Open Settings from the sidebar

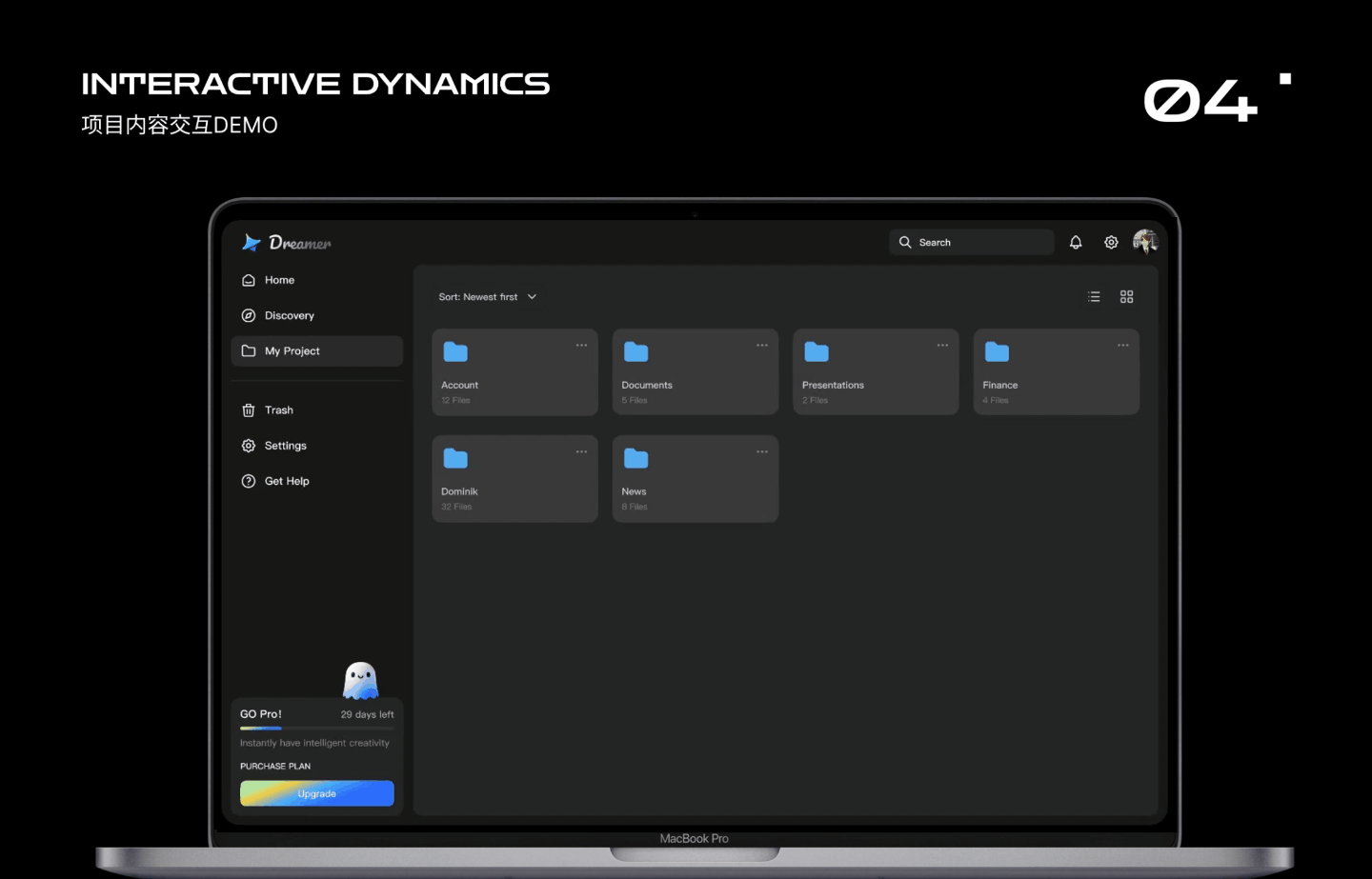tap(316, 446)
